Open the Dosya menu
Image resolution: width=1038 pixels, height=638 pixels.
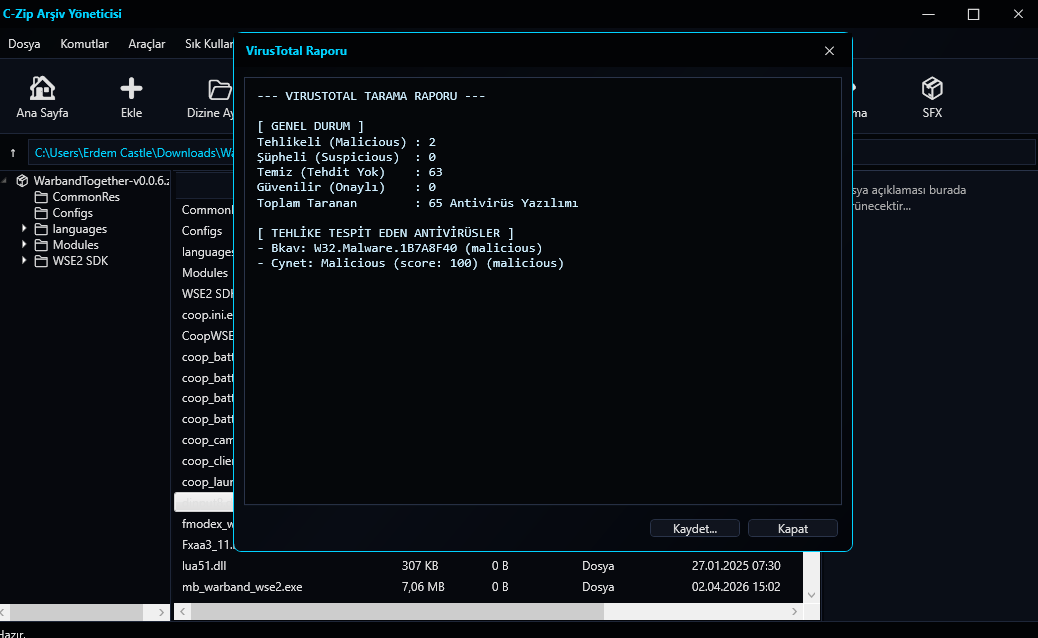click(x=24, y=44)
